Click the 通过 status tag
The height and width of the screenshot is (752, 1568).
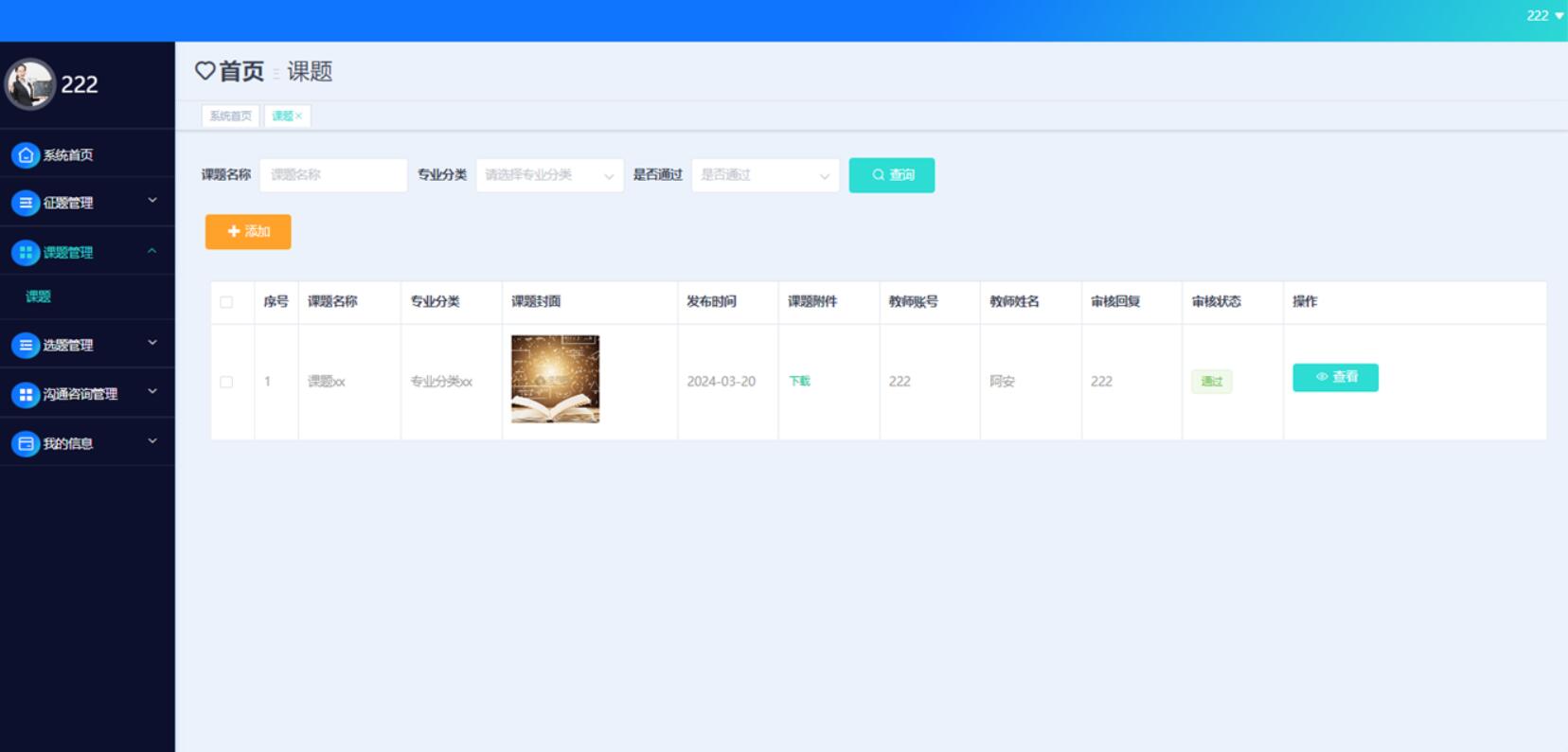click(1212, 382)
